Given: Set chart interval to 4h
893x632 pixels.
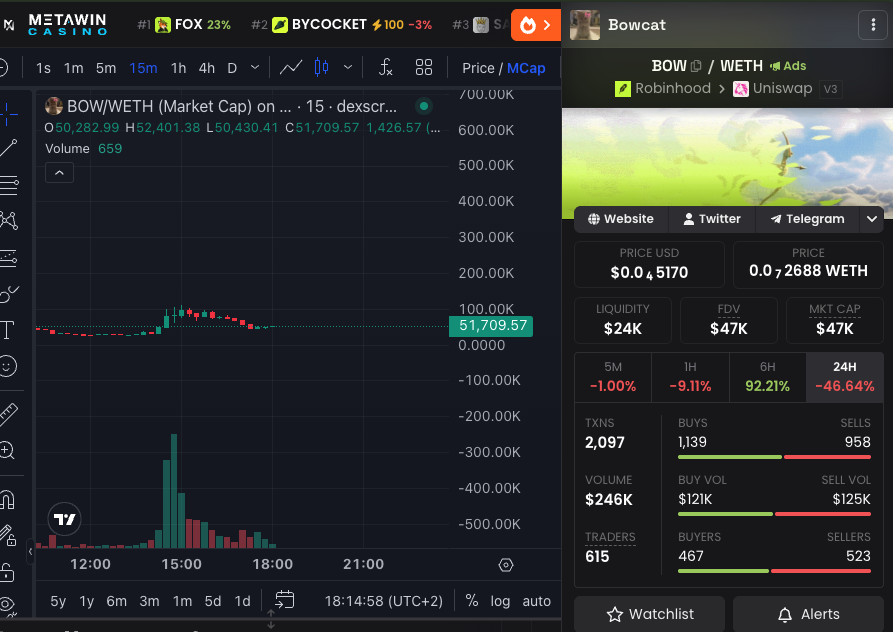Looking at the screenshot, I should coord(207,68).
